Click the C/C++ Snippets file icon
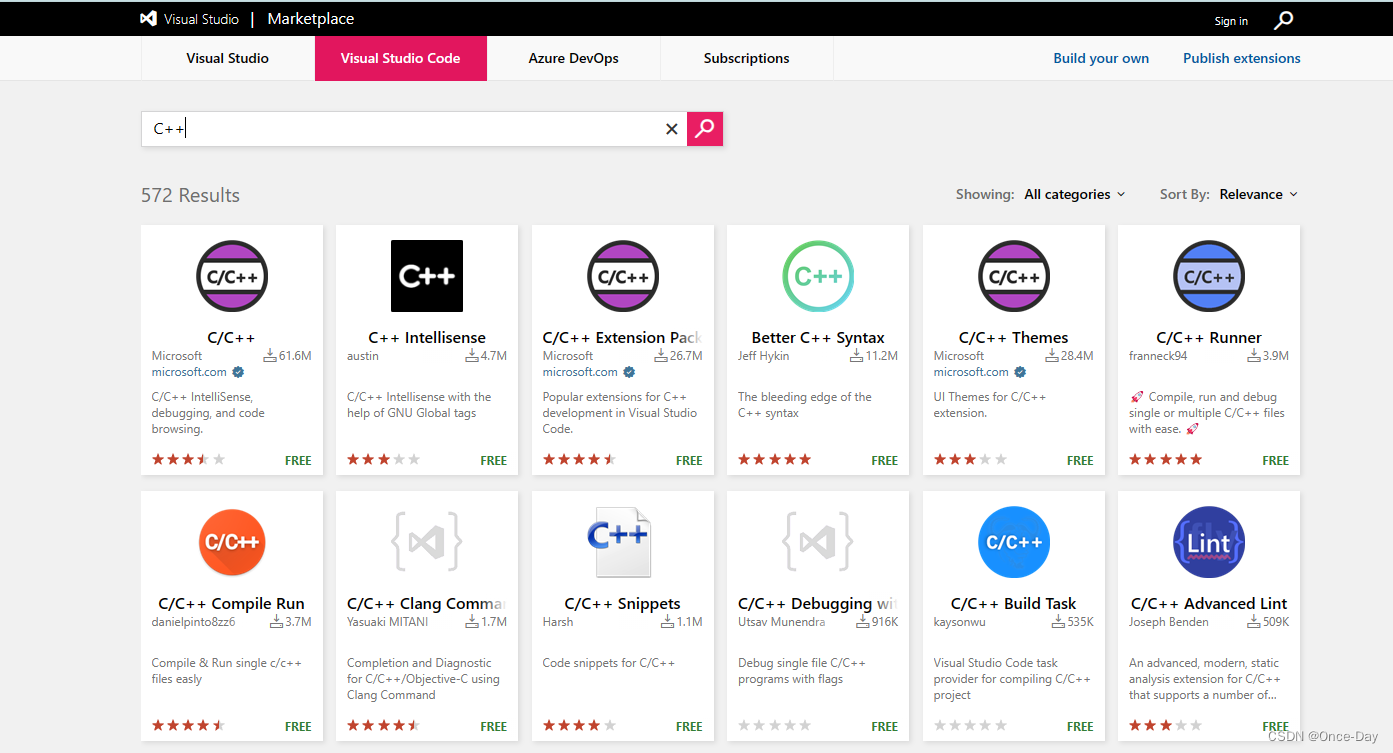 pyautogui.click(x=621, y=542)
